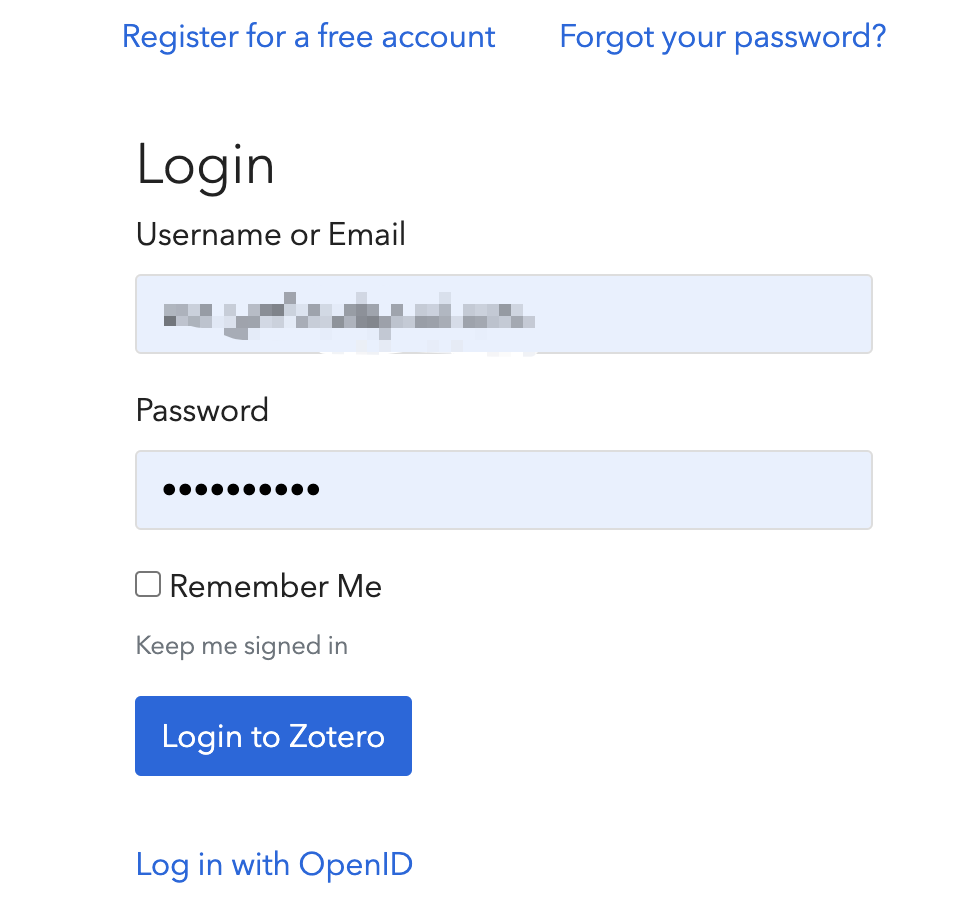This screenshot has width=956, height=912.
Task: Submit the form via the blue Login button
Action: coord(273,736)
